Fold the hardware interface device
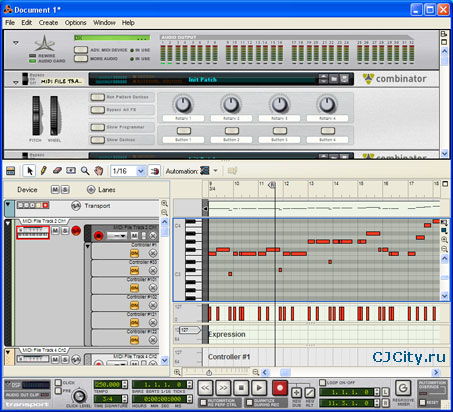The width and height of the screenshot is (453, 412). click(16, 43)
